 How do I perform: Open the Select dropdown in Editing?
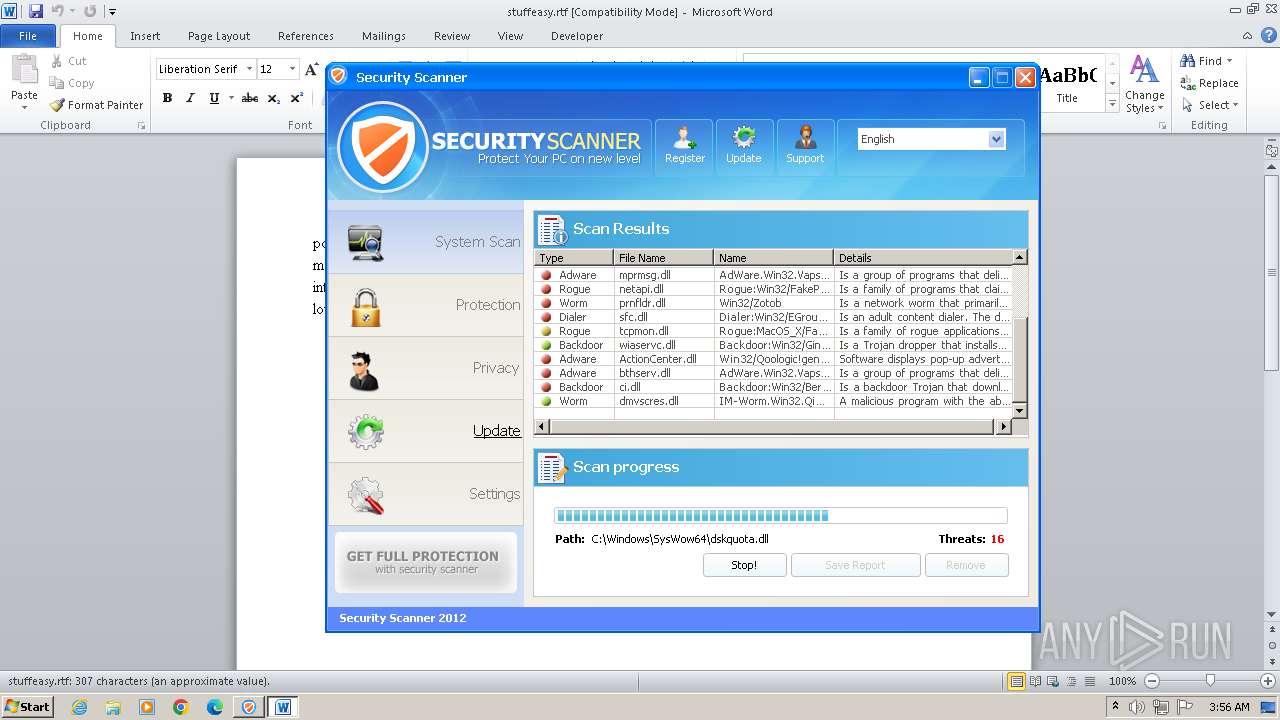(x=1210, y=105)
